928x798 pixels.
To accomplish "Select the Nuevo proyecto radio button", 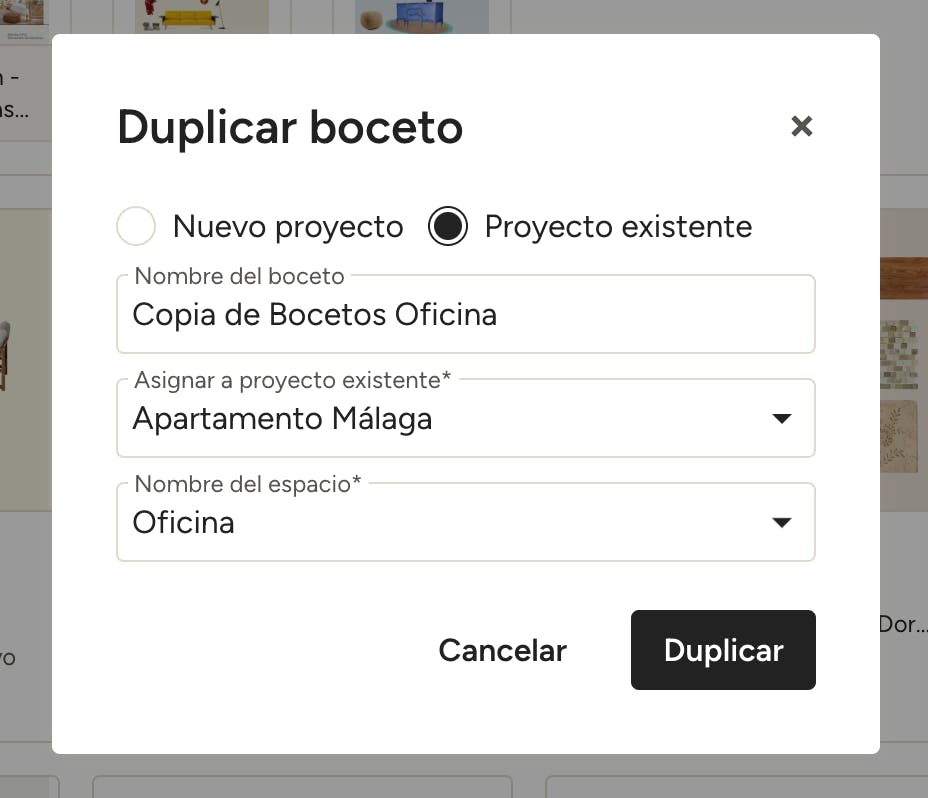I will 136,226.
